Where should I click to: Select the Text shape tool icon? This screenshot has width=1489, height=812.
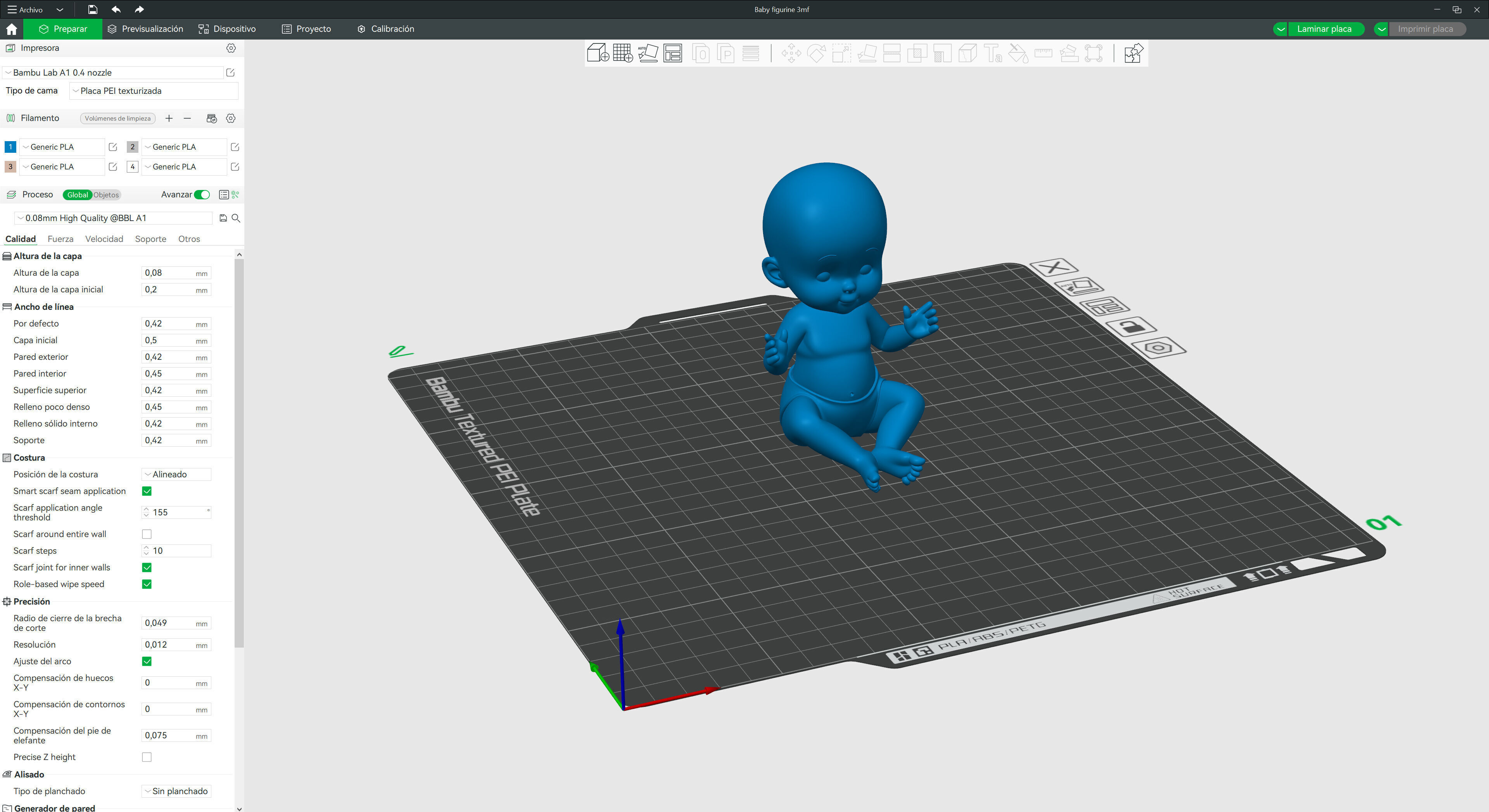coord(993,54)
